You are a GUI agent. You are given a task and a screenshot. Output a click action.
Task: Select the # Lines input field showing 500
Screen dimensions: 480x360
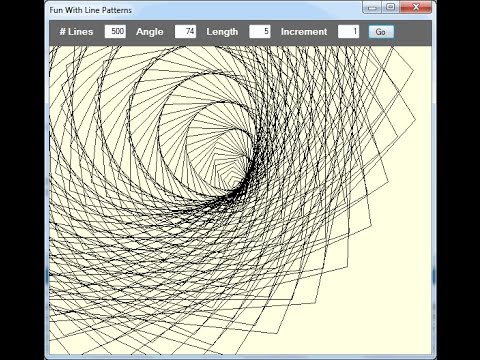click(115, 32)
